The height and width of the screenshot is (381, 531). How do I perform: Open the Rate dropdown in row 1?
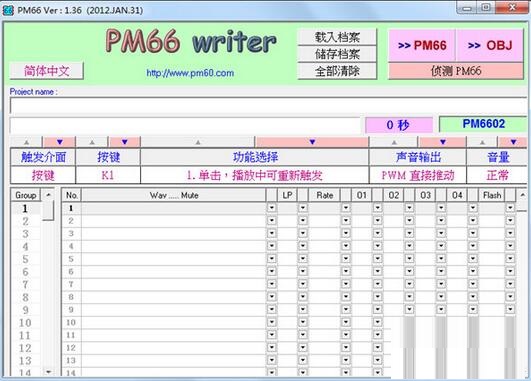click(345, 208)
